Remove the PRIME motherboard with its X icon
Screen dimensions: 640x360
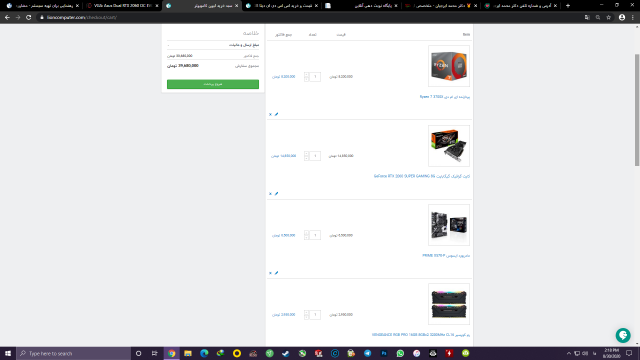click(270, 273)
